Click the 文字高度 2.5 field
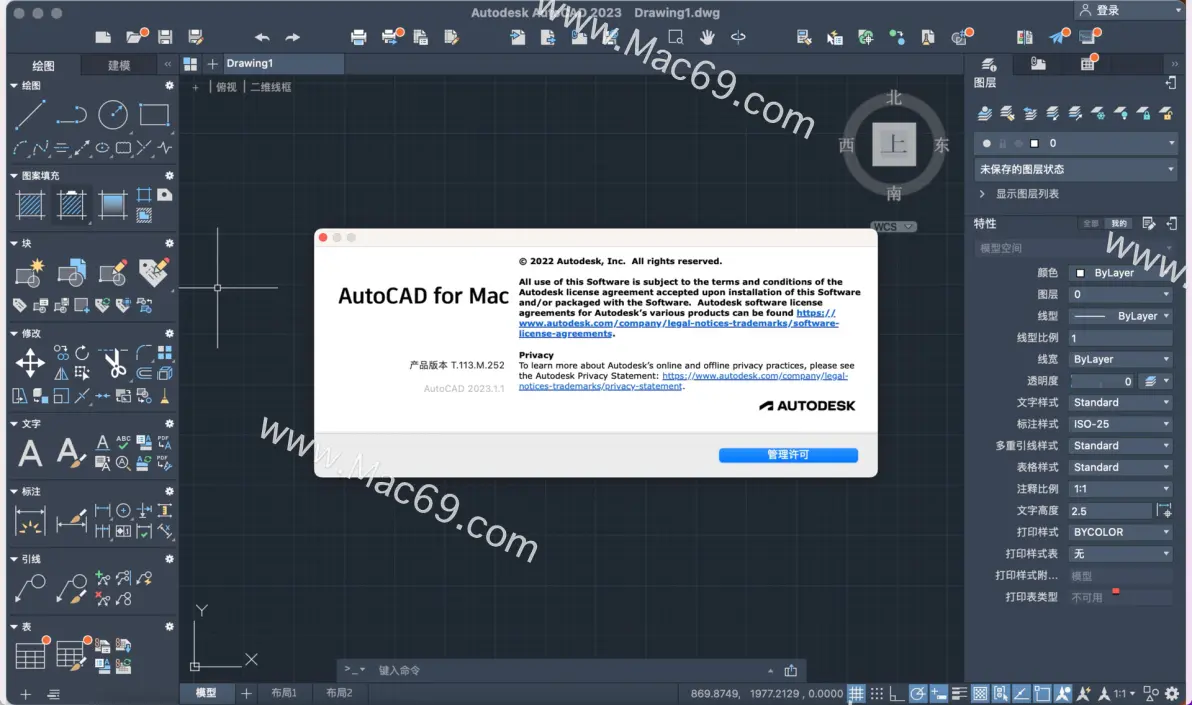 pos(1110,510)
